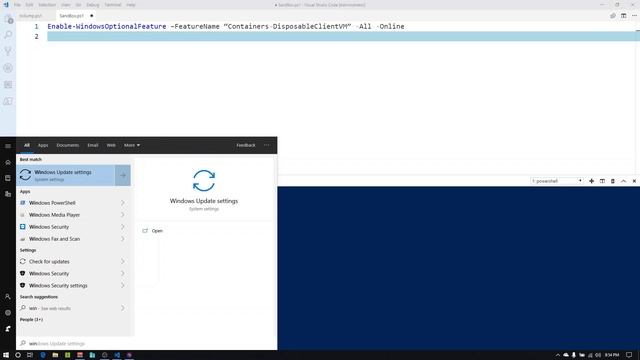Select the Documents search filter tab
The image size is (640, 360).
[x=67, y=145]
